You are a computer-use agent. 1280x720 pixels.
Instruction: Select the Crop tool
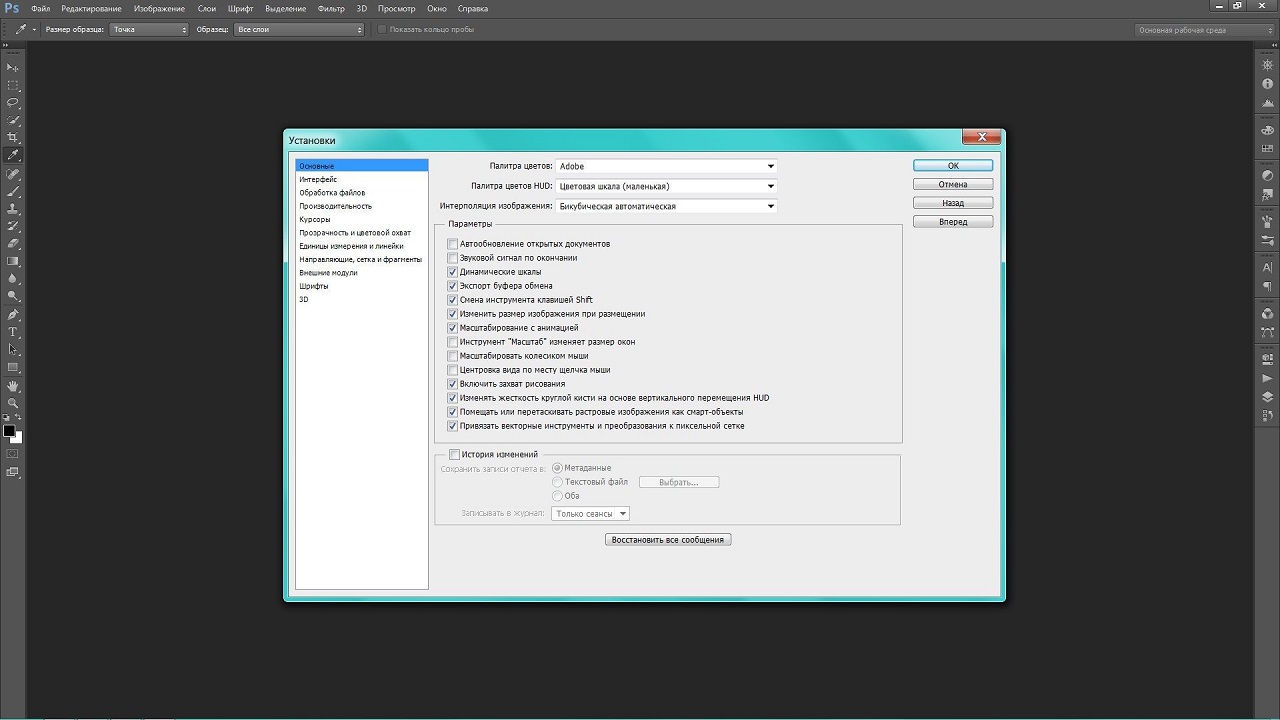pyautogui.click(x=13, y=137)
